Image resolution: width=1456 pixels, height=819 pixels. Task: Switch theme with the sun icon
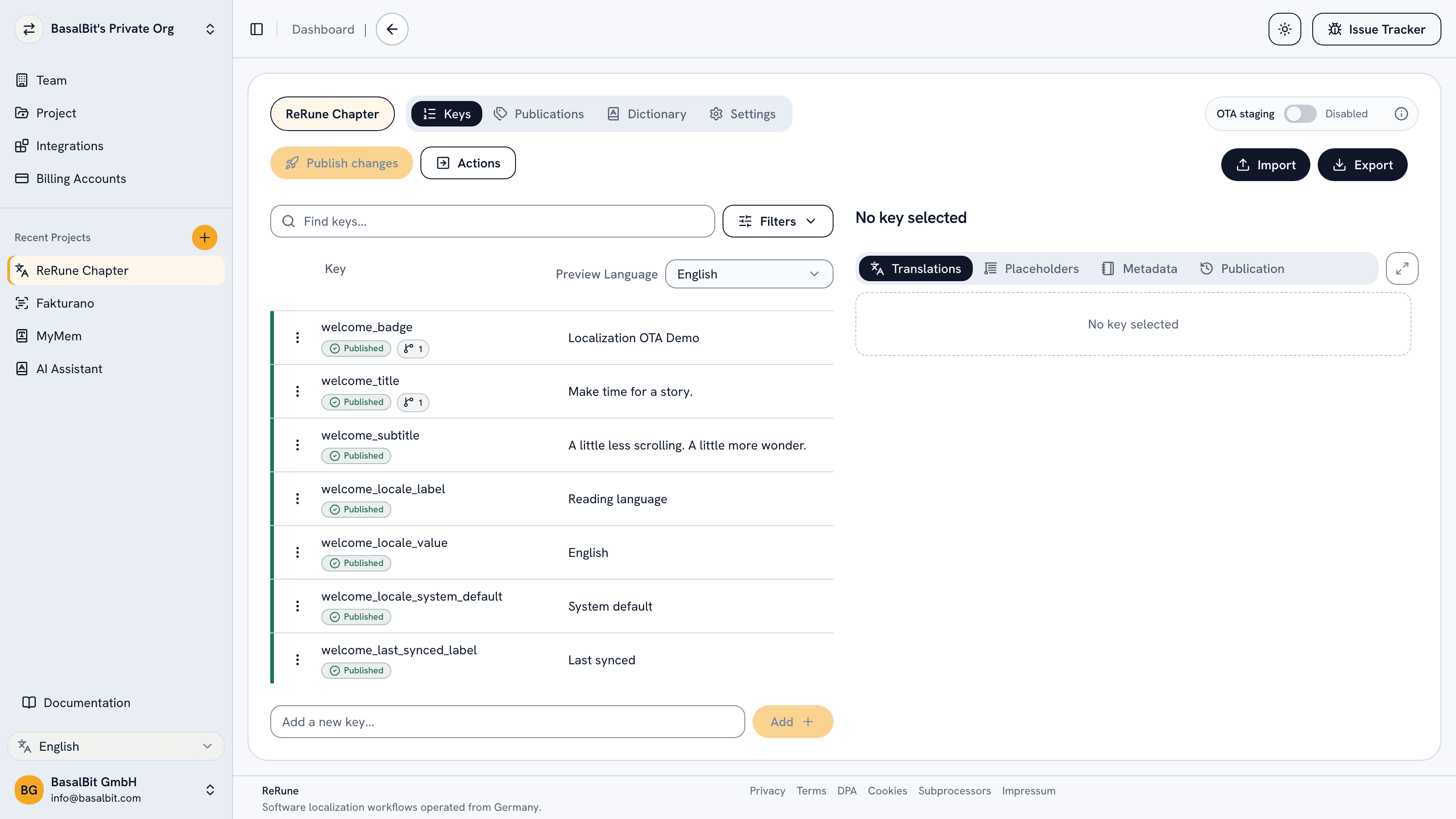1285,29
